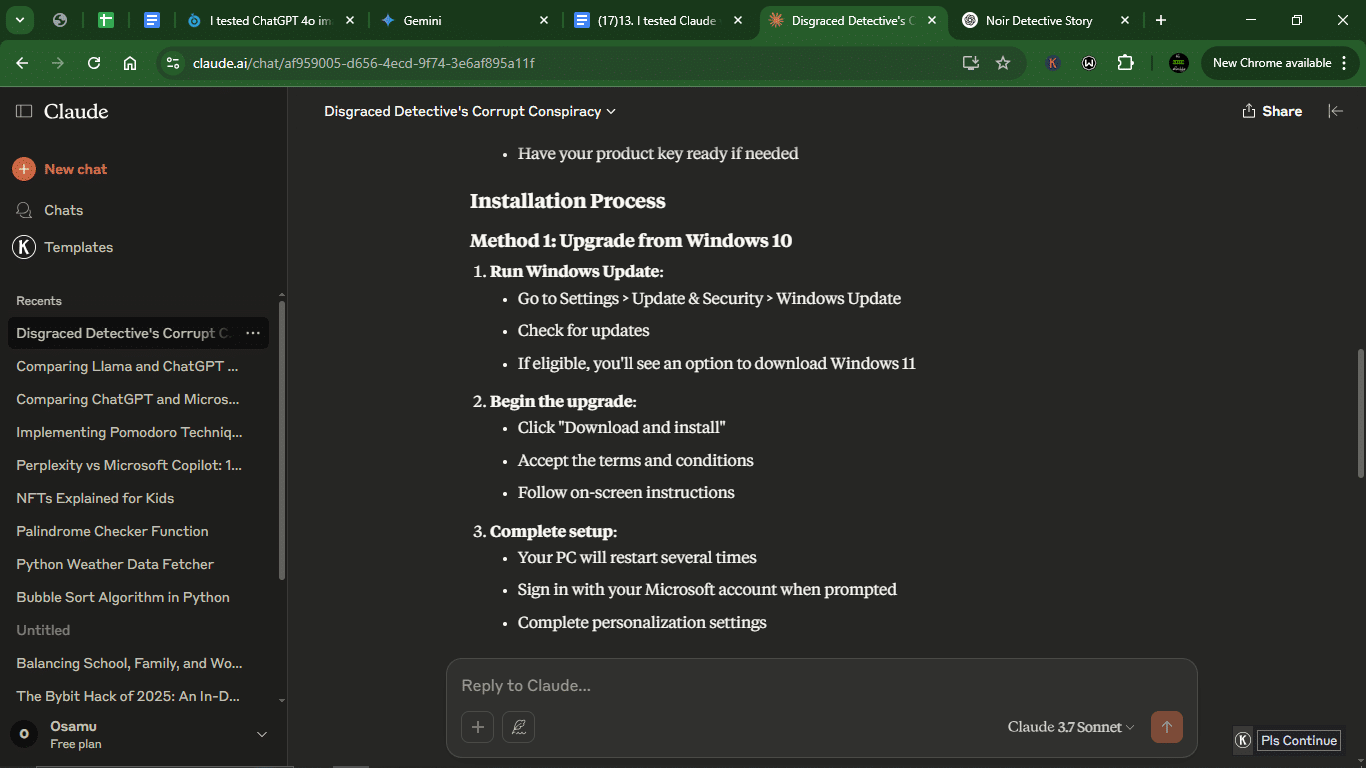This screenshot has height=768, width=1366.
Task: Open the Claude 3.7 Sonnet model selector
Action: pyautogui.click(x=1070, y=727)
